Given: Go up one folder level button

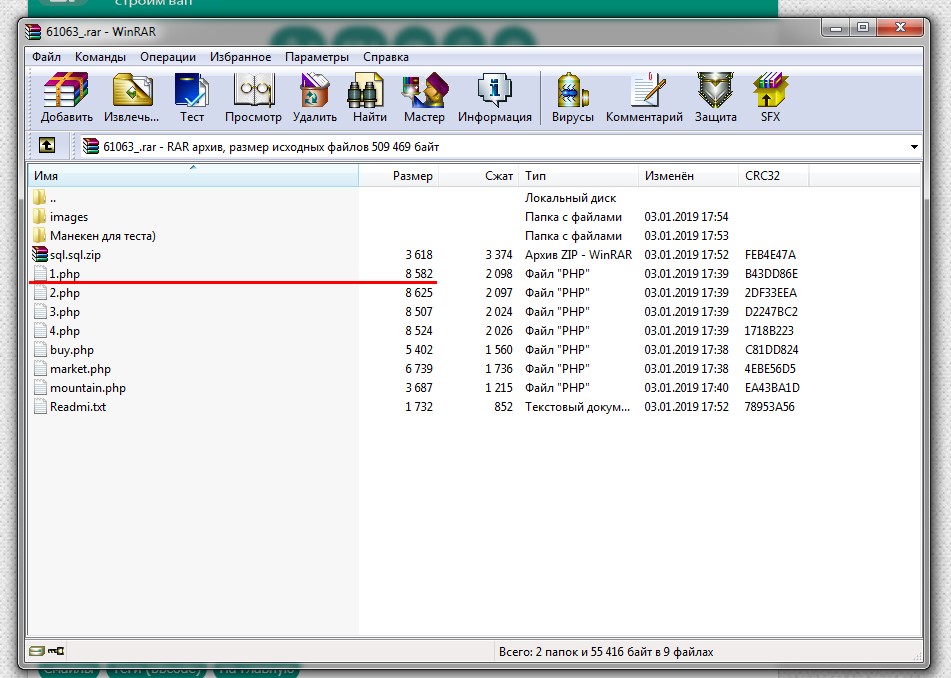Looking at the screenshot, I should pyautogui.click(x=47, y=146).
